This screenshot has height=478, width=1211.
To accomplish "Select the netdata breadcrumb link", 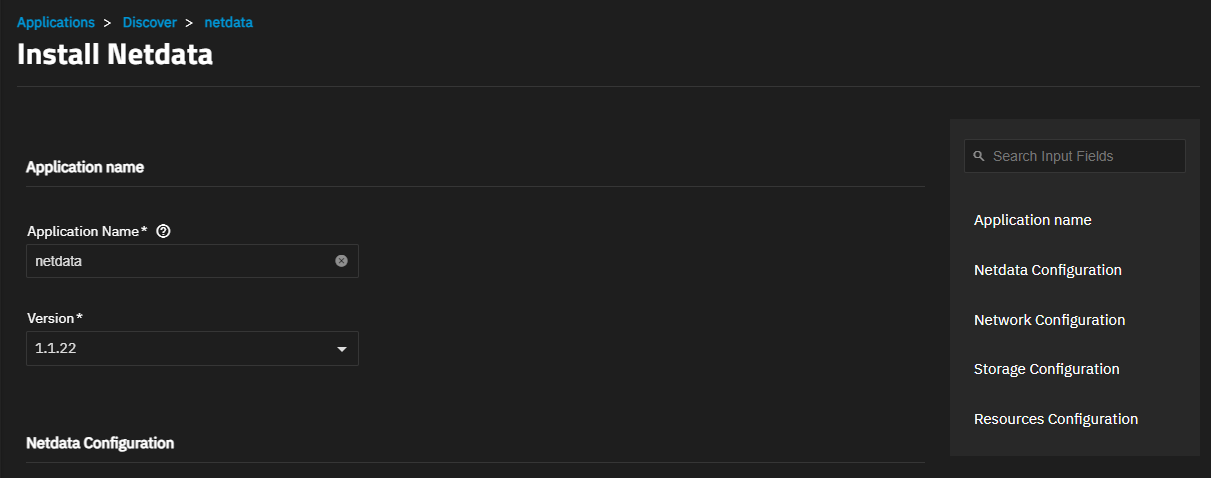I will coord(228,22).
